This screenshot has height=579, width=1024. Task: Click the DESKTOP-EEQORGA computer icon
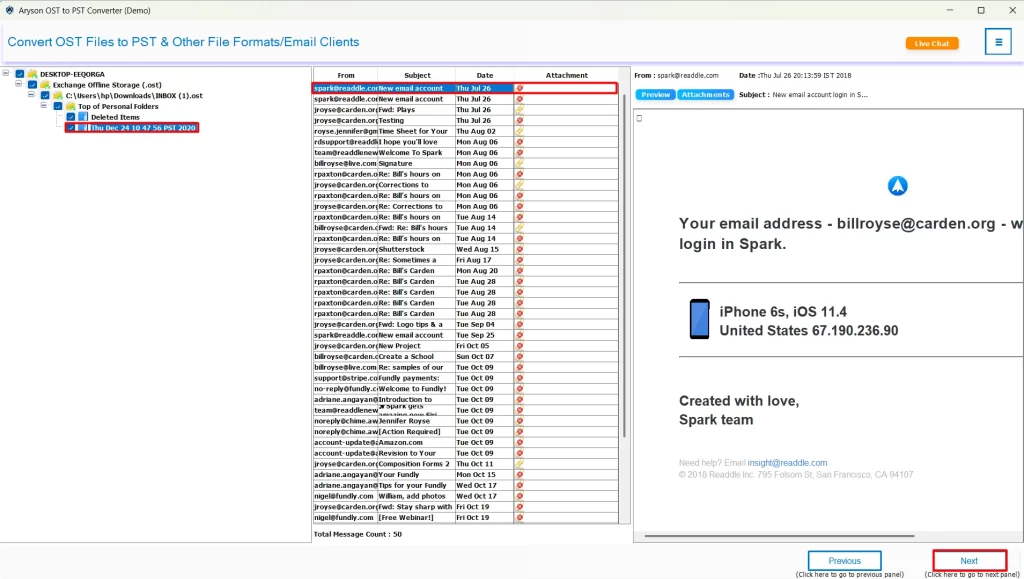(33, 74)
